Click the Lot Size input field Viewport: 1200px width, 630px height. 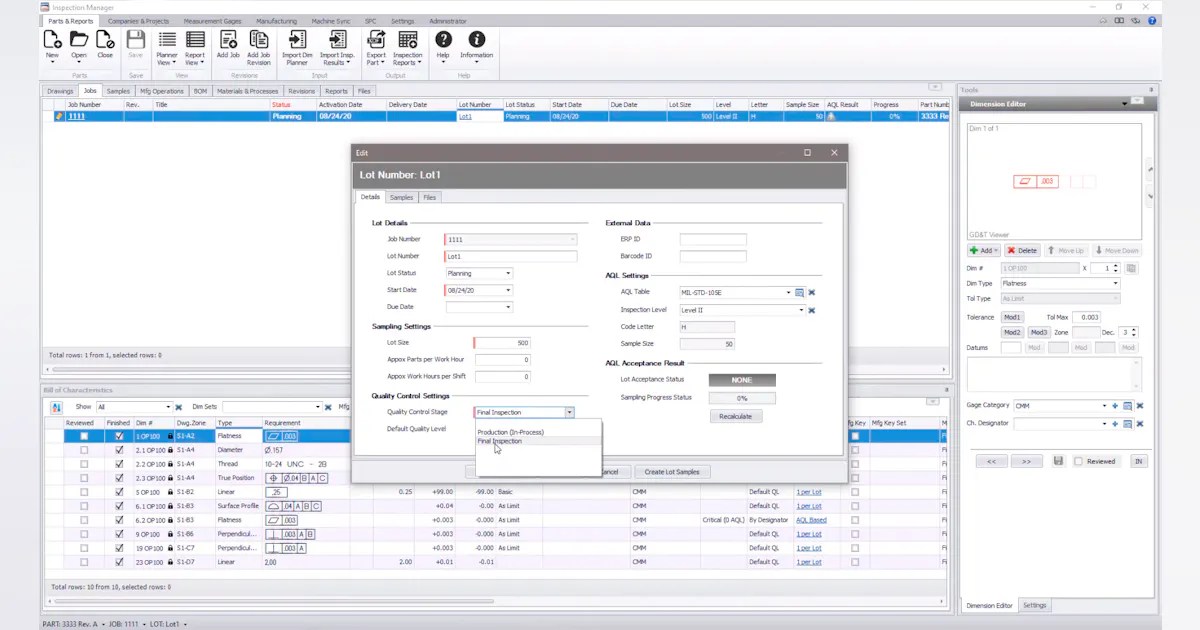[502, 342]
